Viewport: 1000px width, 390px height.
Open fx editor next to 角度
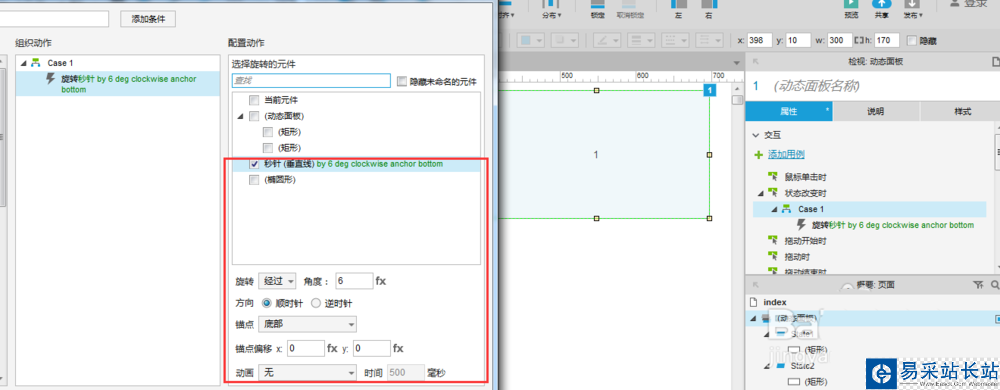tap(381, 280)
